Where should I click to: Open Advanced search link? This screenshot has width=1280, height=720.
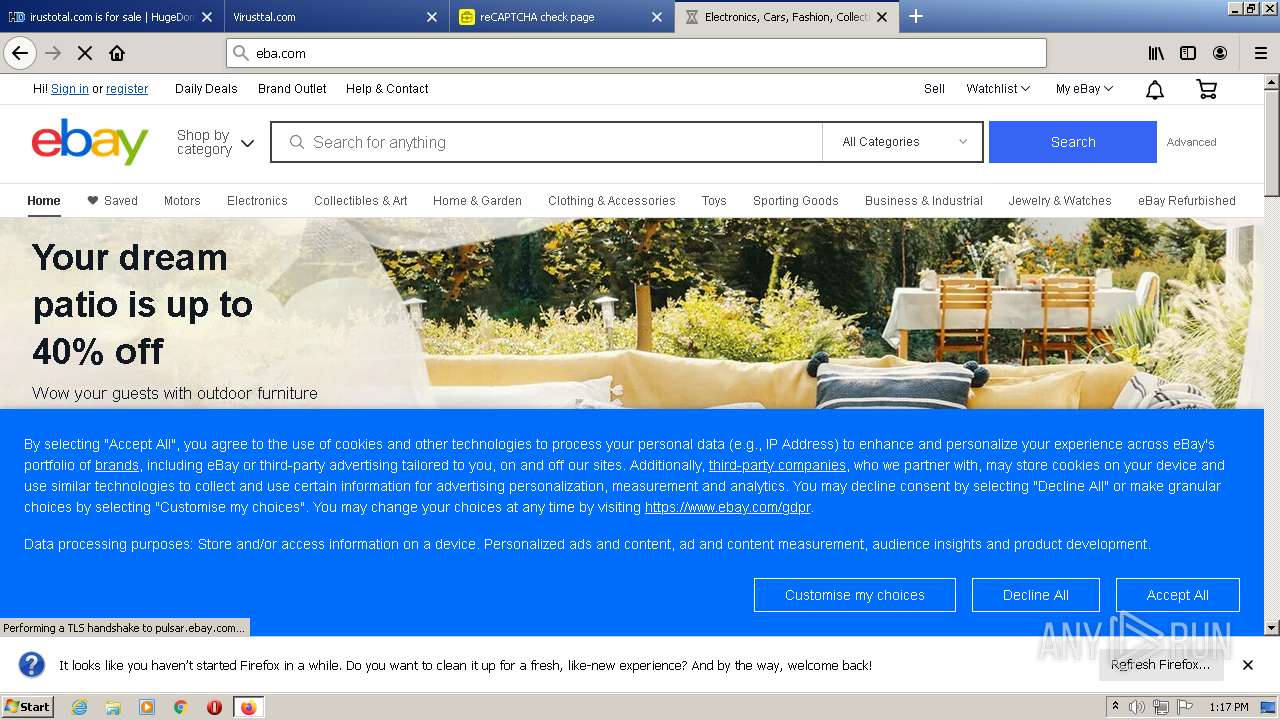(x=1192, y=142)
